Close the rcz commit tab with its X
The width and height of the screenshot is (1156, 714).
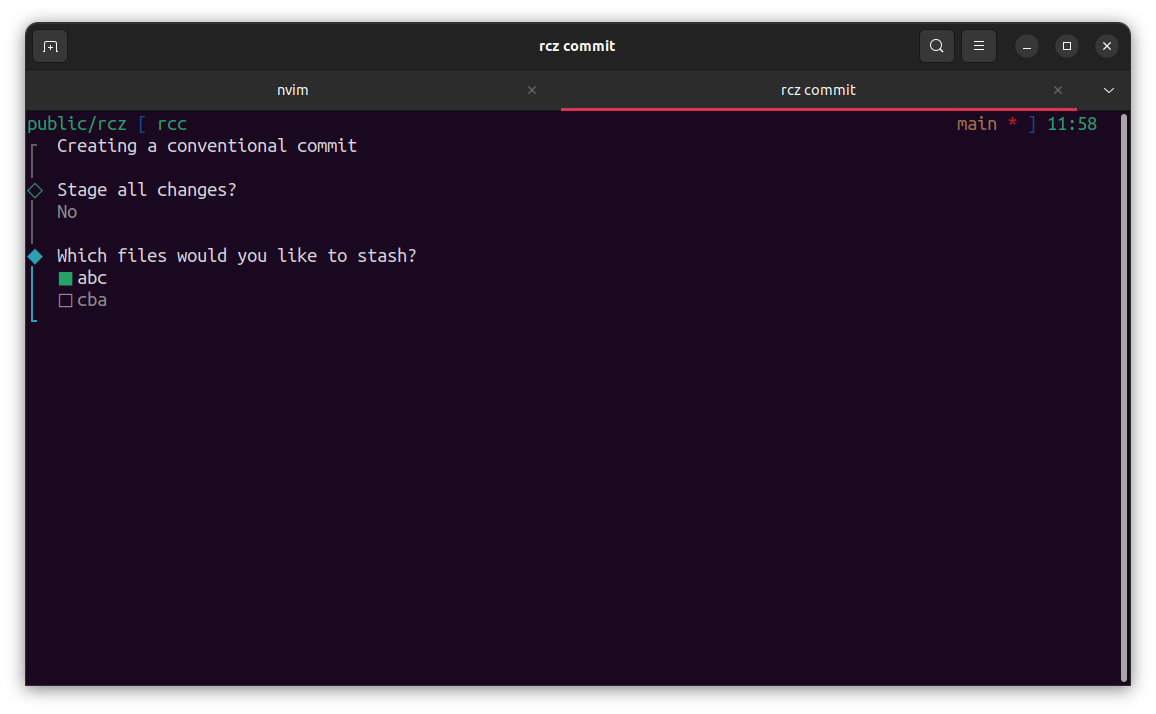click(1058, 90)
